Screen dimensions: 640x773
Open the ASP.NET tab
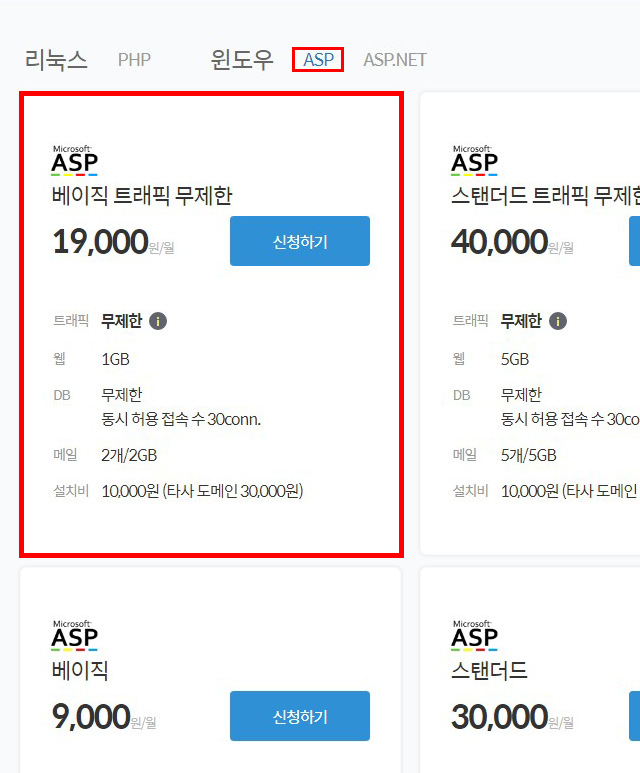[x=394, y=60]
